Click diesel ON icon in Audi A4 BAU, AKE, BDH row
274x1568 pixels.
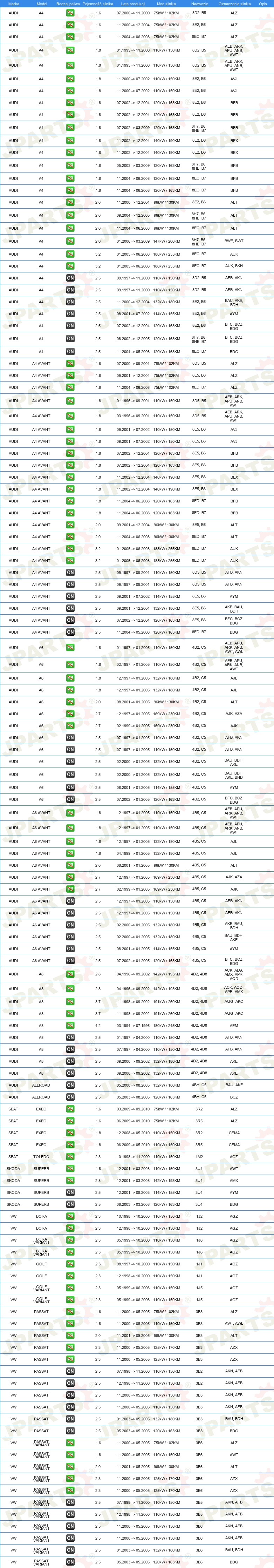point(70,302)
